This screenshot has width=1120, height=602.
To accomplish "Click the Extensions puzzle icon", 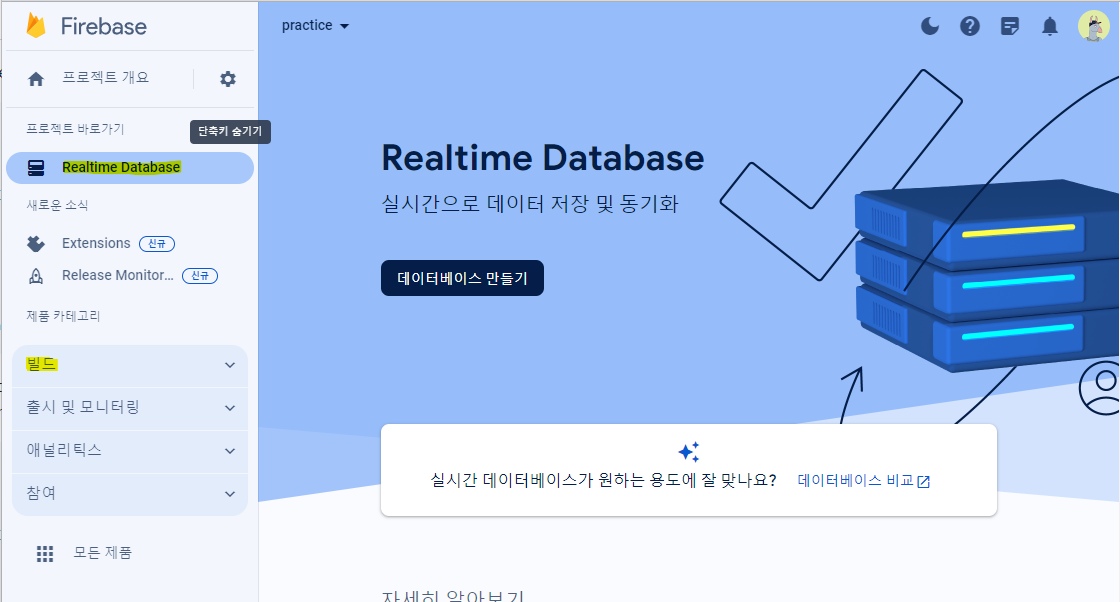I will pos(36,244).
